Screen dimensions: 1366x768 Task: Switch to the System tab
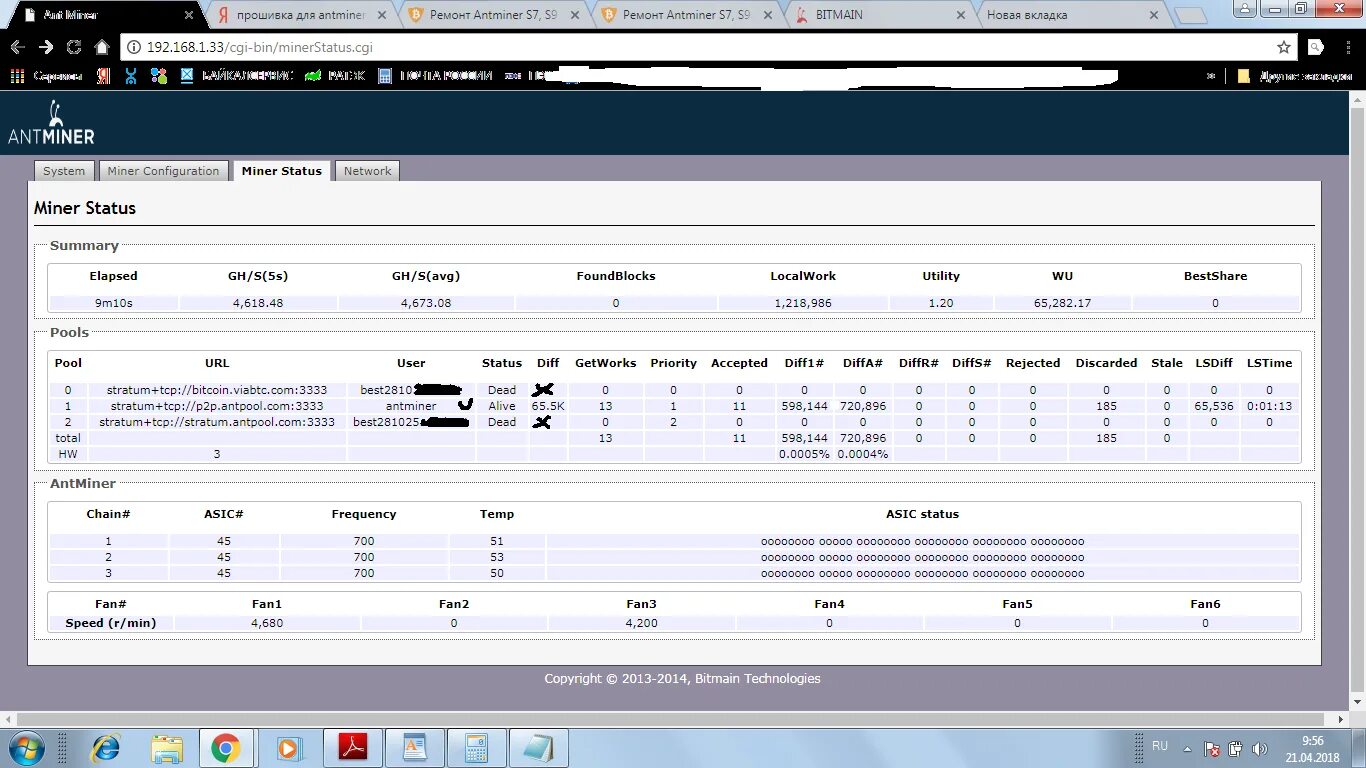tap(64, 171)
